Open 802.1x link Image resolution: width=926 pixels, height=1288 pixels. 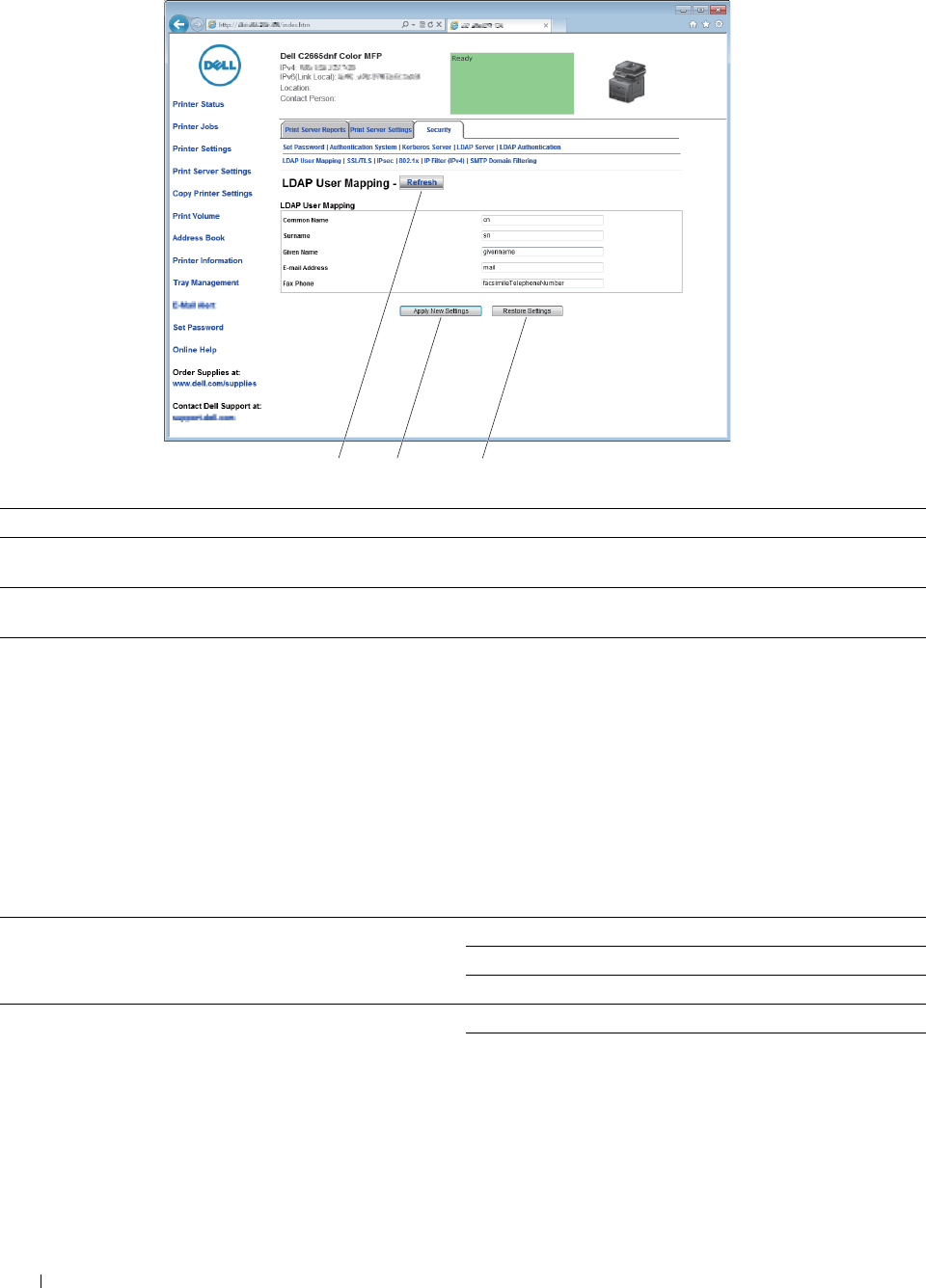[409, 161]
